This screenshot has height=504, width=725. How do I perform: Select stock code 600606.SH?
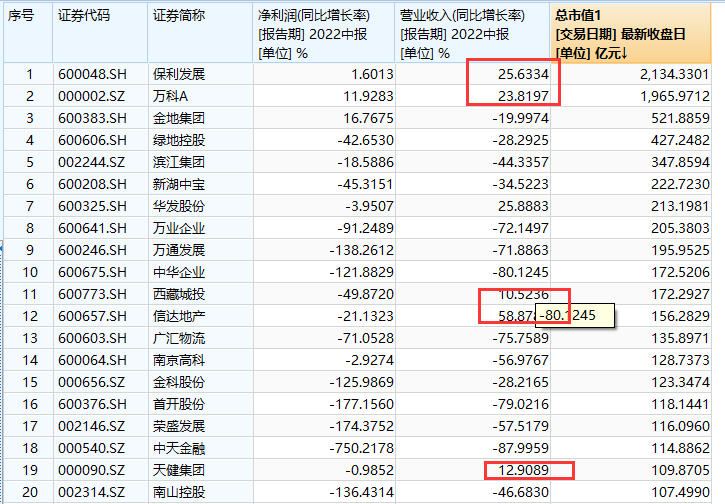(x=92, y=140)
